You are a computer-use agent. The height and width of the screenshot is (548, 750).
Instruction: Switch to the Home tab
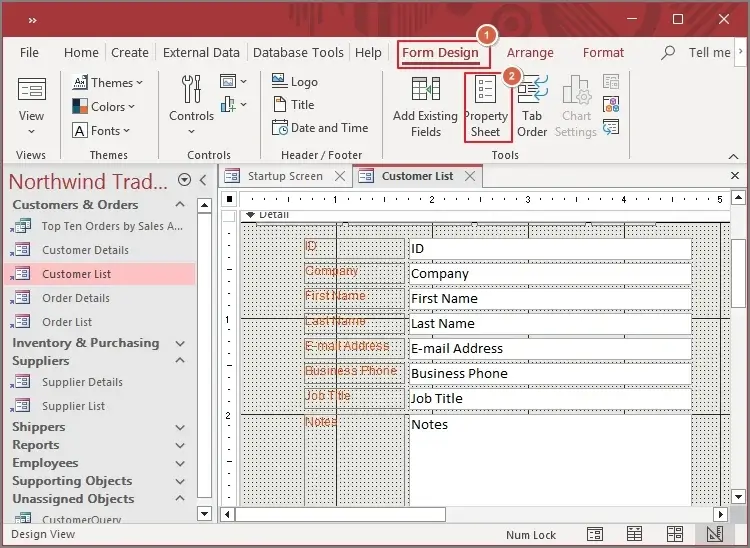(x=81, y=53)
